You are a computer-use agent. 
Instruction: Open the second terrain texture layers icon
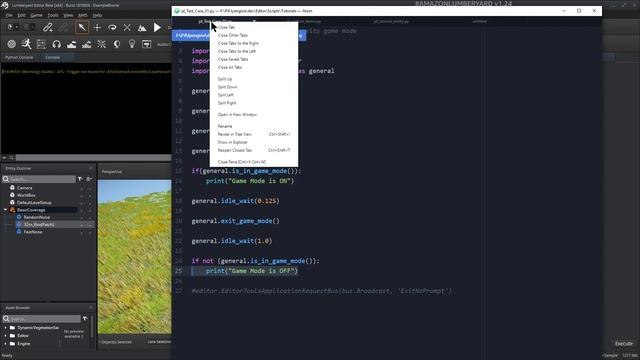(87, 44)
